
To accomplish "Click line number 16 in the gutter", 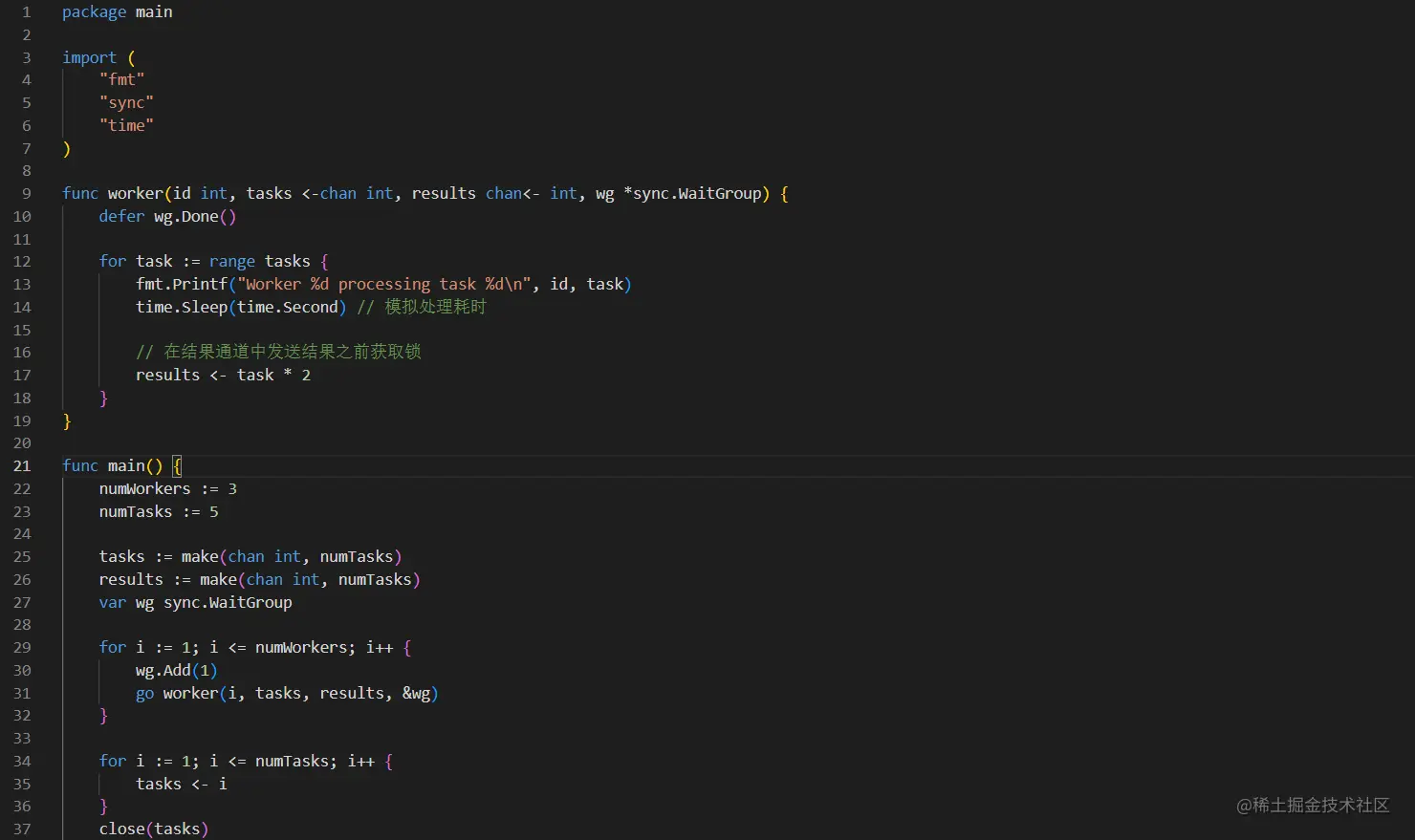I will (22, 353).
